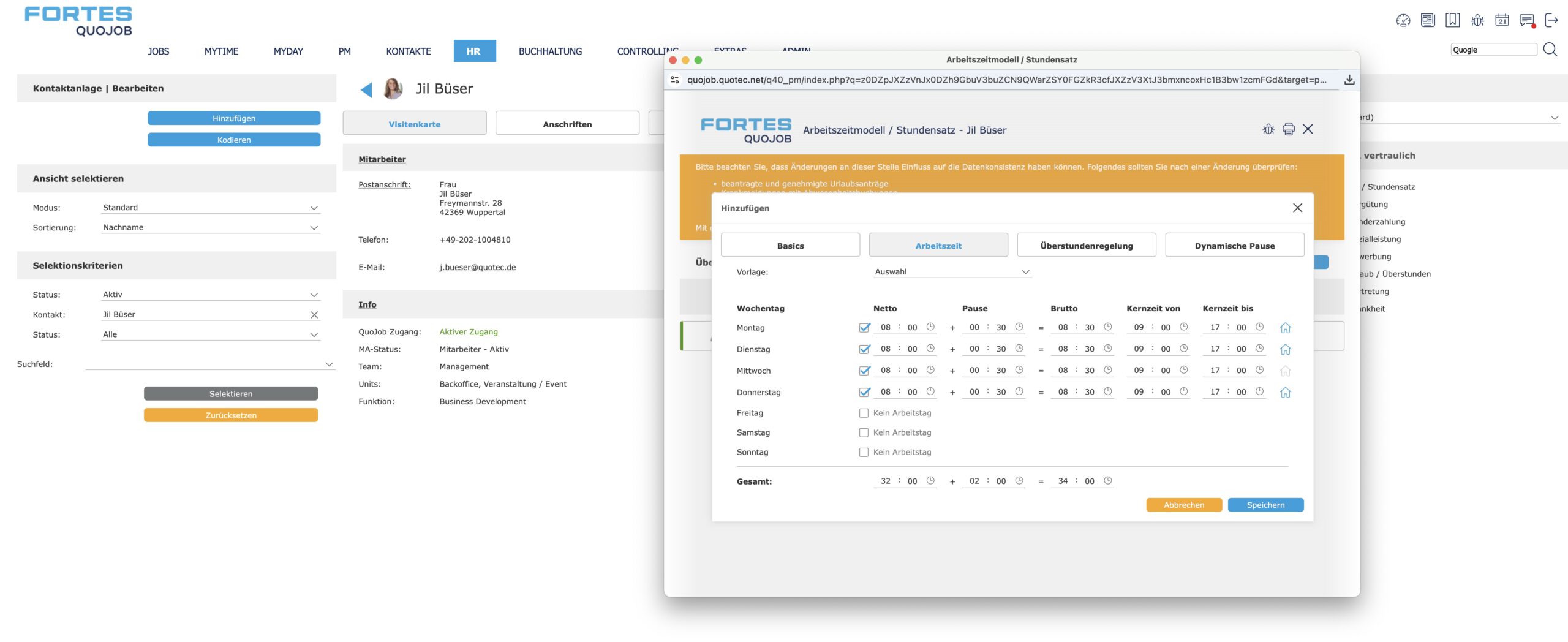Click the Speichern button in the Hinzufügen dialog
1568x642 pixels.
pos(1265,504)
